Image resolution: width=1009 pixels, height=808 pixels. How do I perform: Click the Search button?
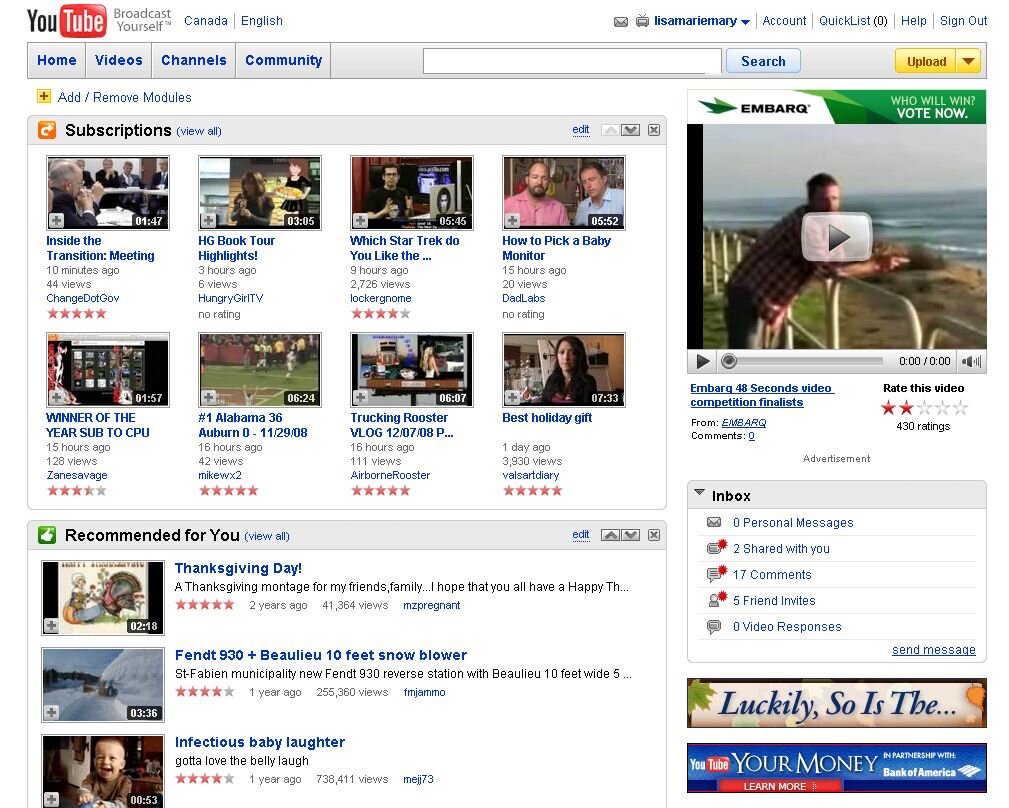click(763, 61)
